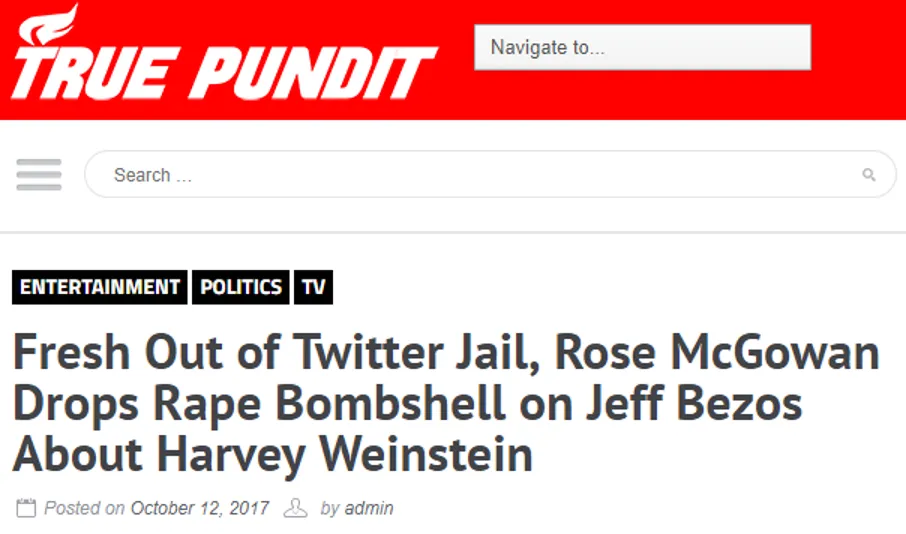Expand the 'Navigate to...' dropdown
906x534 pixels.
pos(643,47)
